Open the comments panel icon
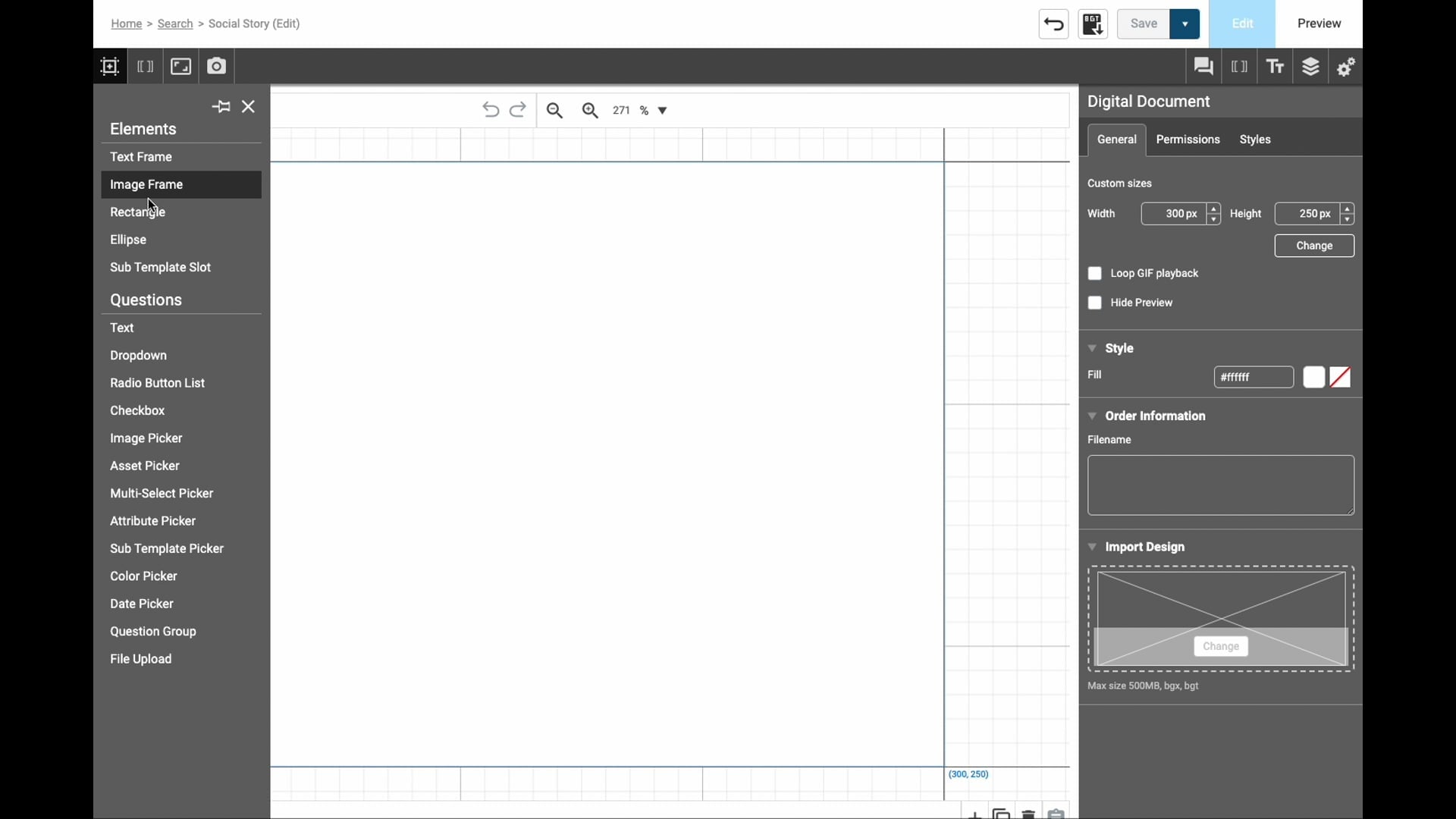Viewport: 1456px width, 819px height. click(1204, 67)
